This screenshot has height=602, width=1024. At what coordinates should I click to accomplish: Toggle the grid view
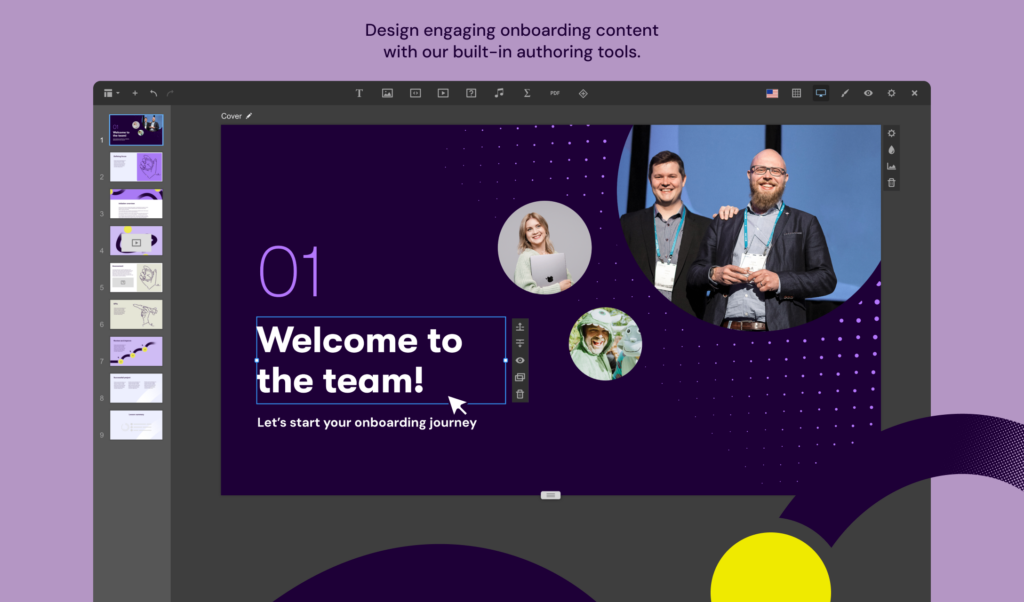(x=797, y=93)
